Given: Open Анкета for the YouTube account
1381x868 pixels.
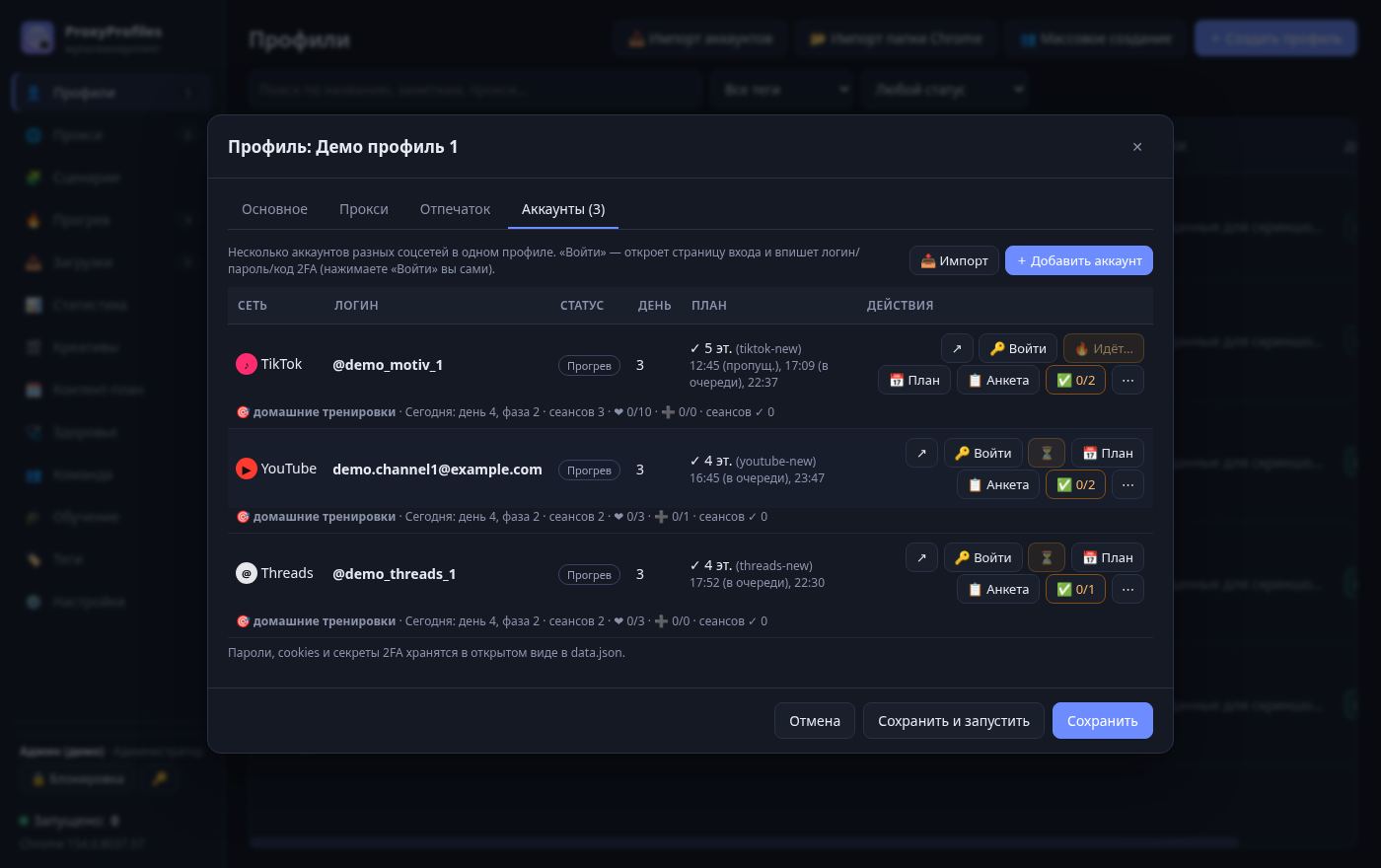Looking at the screenshot, I should click(x=998, y=484).
